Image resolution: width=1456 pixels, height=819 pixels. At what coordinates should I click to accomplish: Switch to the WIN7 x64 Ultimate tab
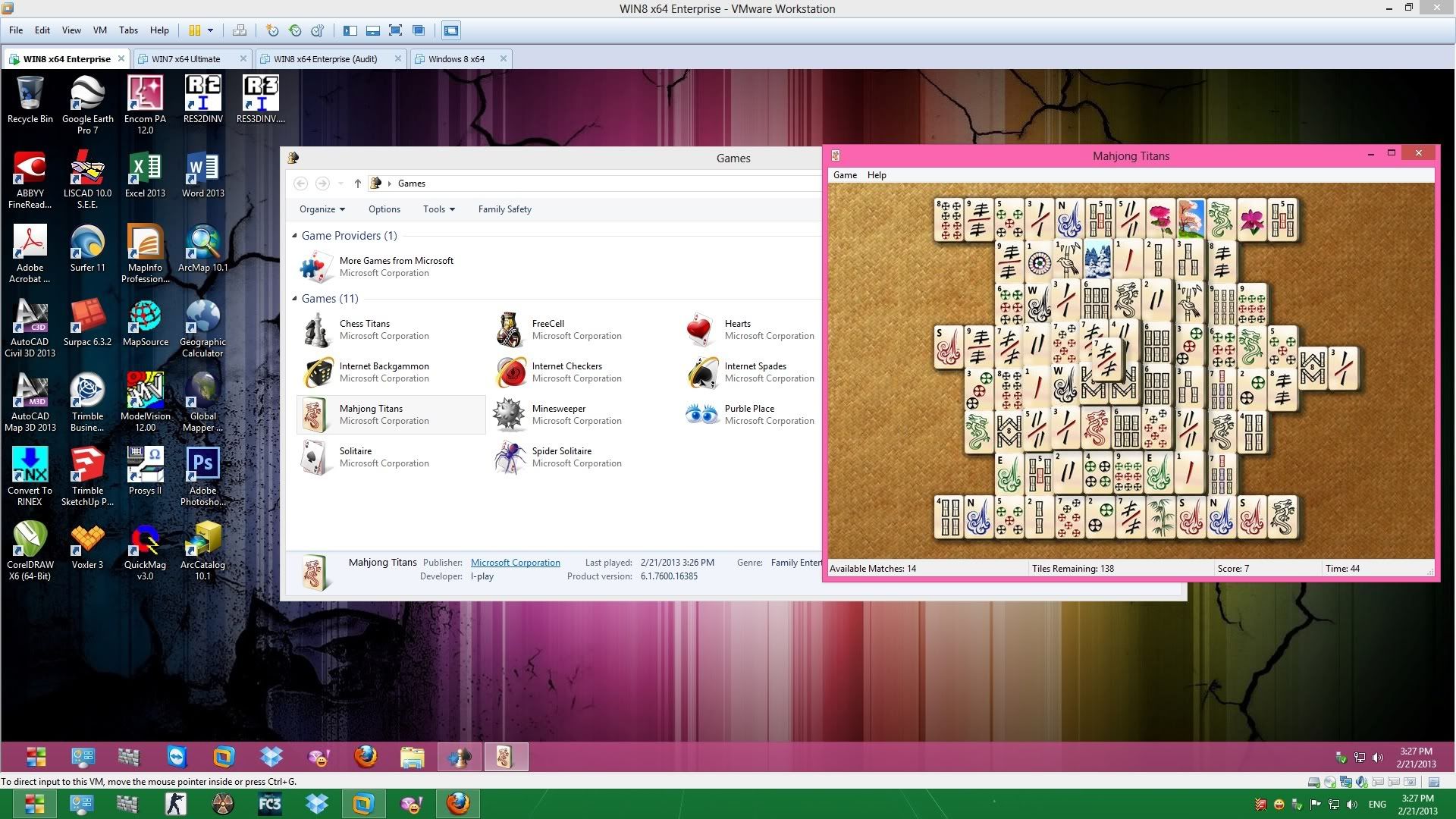pos(186,59)
